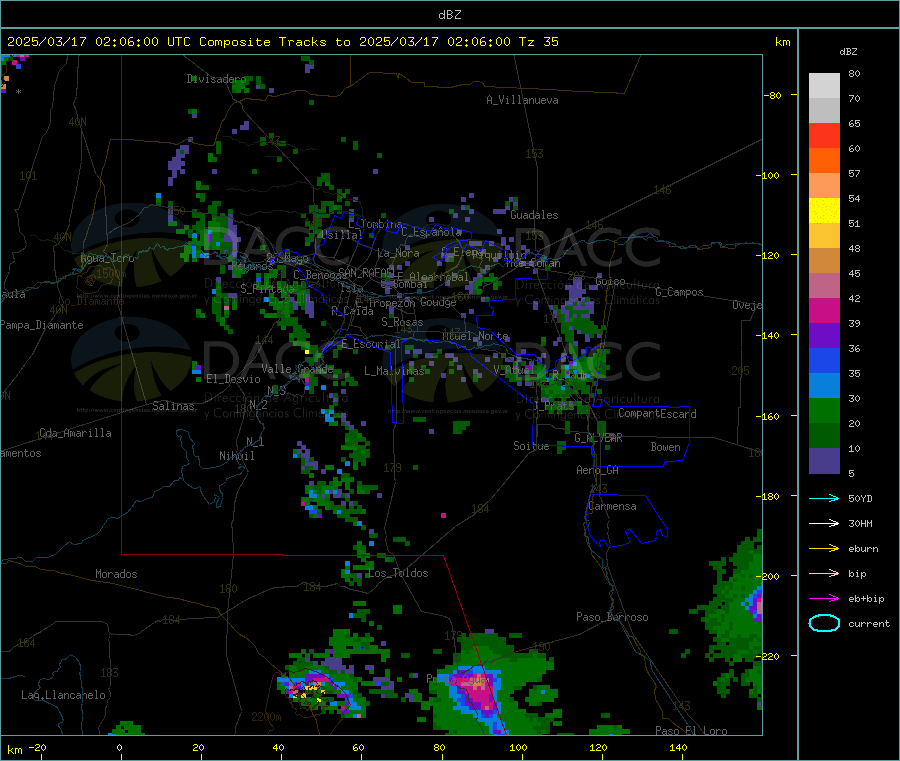Screen dimensions: 900x761
Task: Click the 'Los_Toldos' map label
Action: pos(398,573)
